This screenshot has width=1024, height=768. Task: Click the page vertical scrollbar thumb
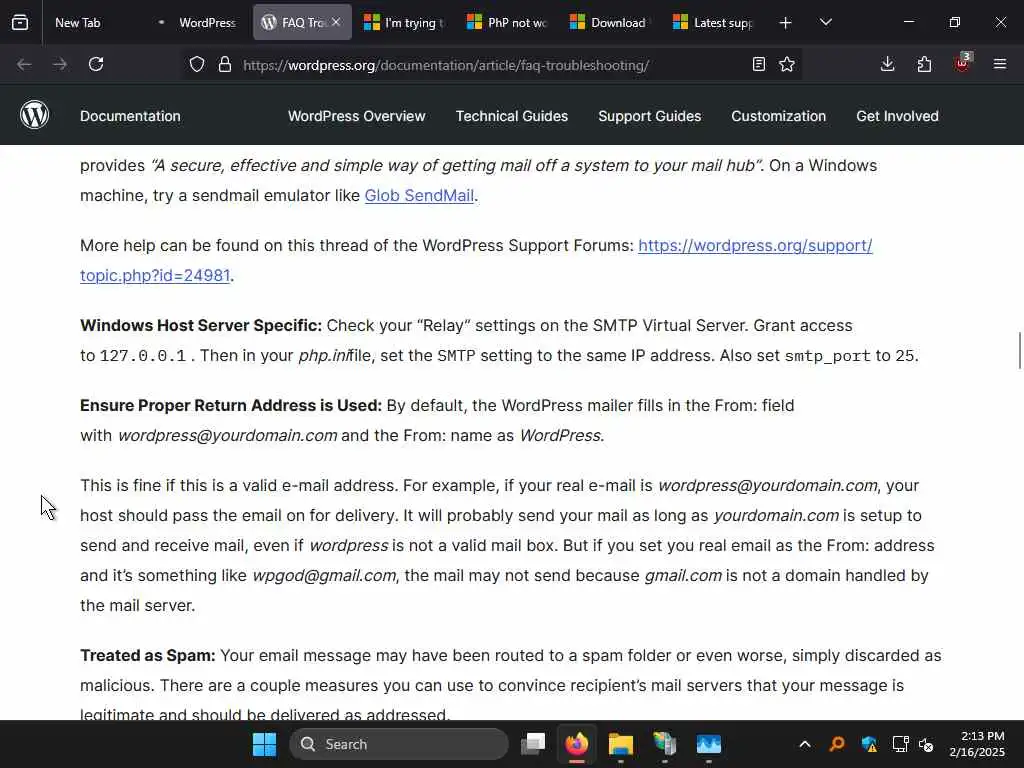1019,351
